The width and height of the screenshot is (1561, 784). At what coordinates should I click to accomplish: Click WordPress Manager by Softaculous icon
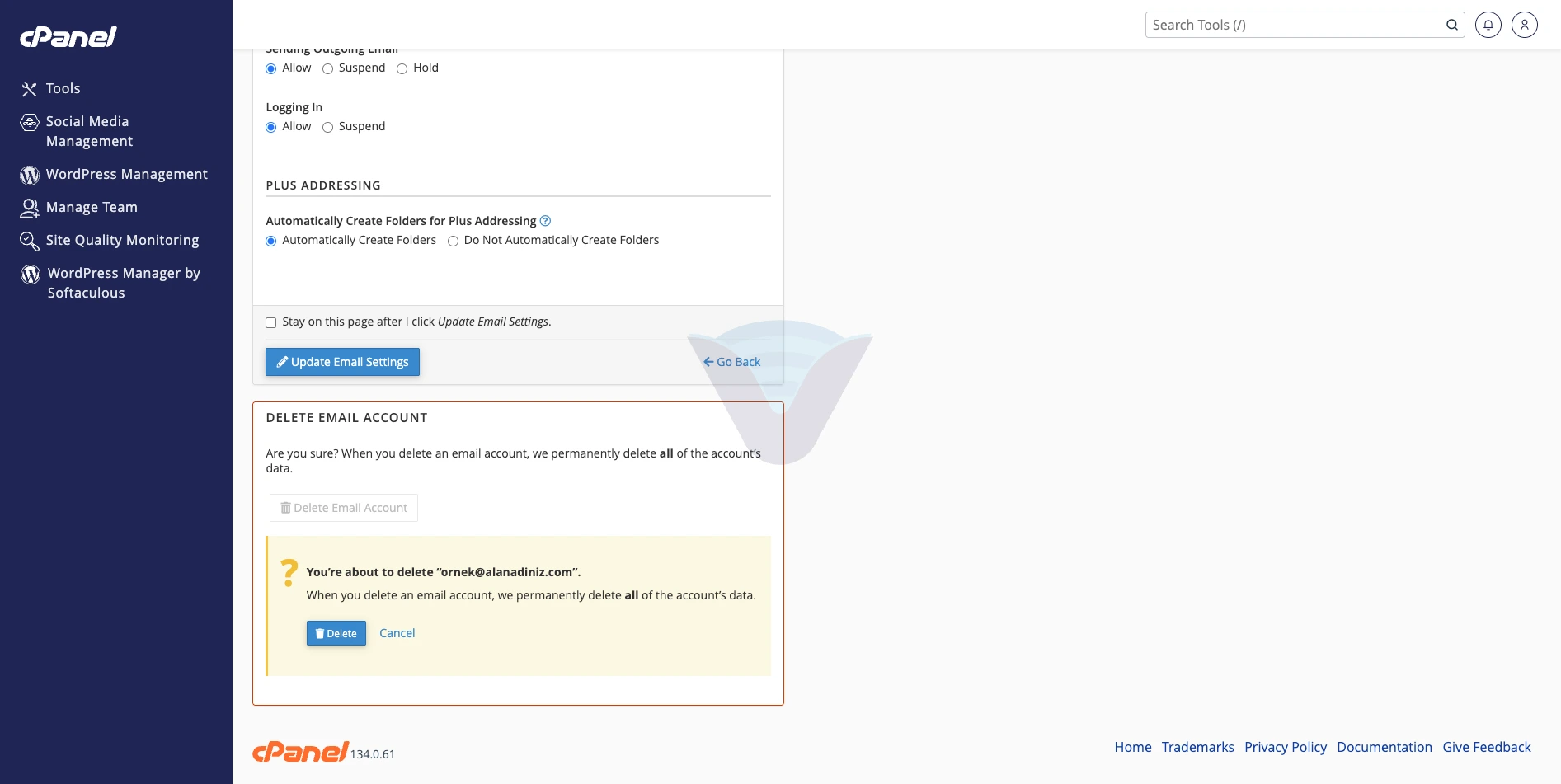coord(31,274)
